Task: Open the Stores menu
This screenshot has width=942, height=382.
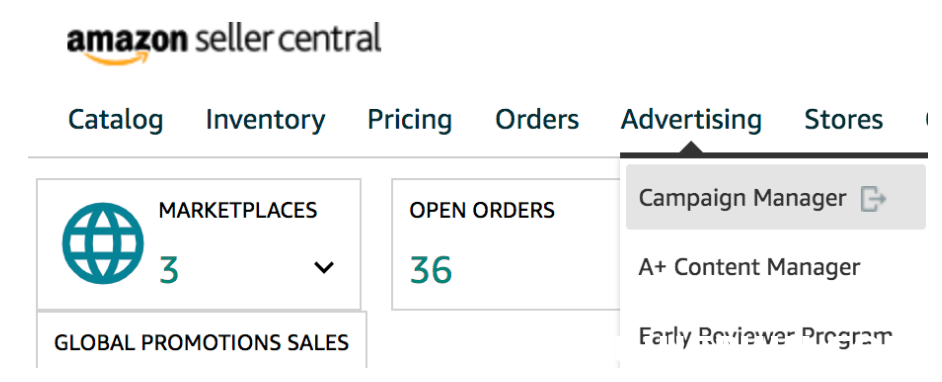Action: pos(843,119)
